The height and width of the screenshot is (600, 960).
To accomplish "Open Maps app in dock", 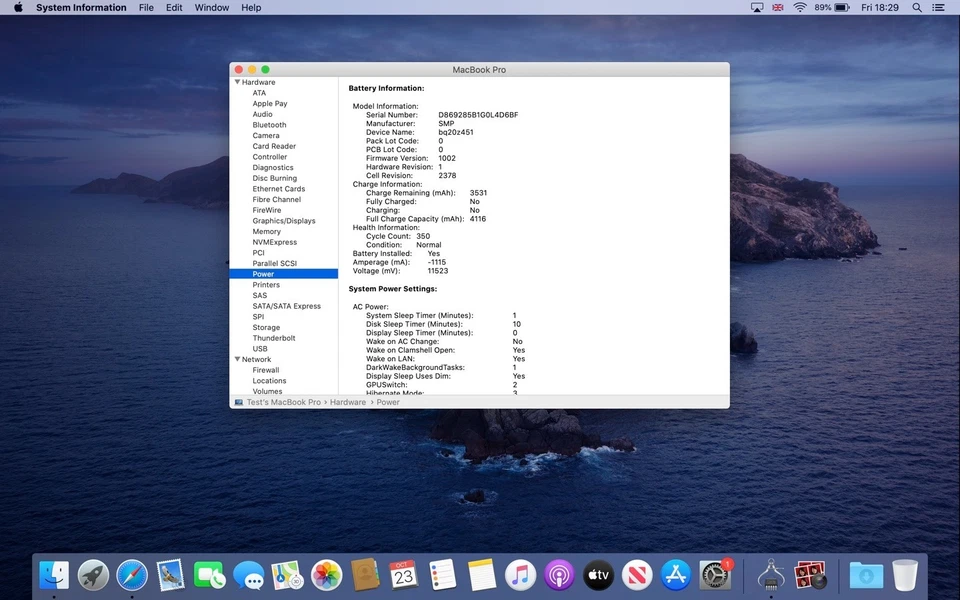I will 287,576.
